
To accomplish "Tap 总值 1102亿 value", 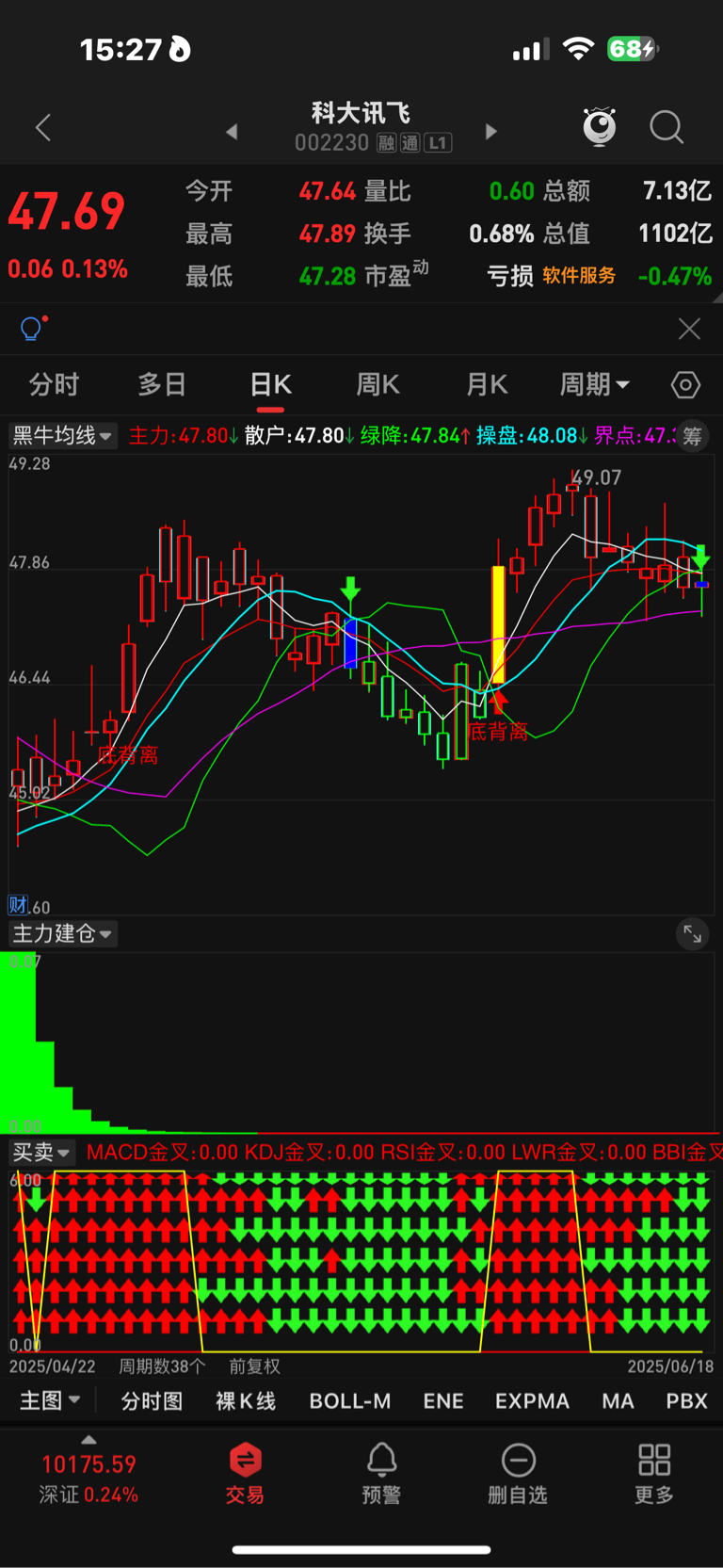I will coord(675,234).
